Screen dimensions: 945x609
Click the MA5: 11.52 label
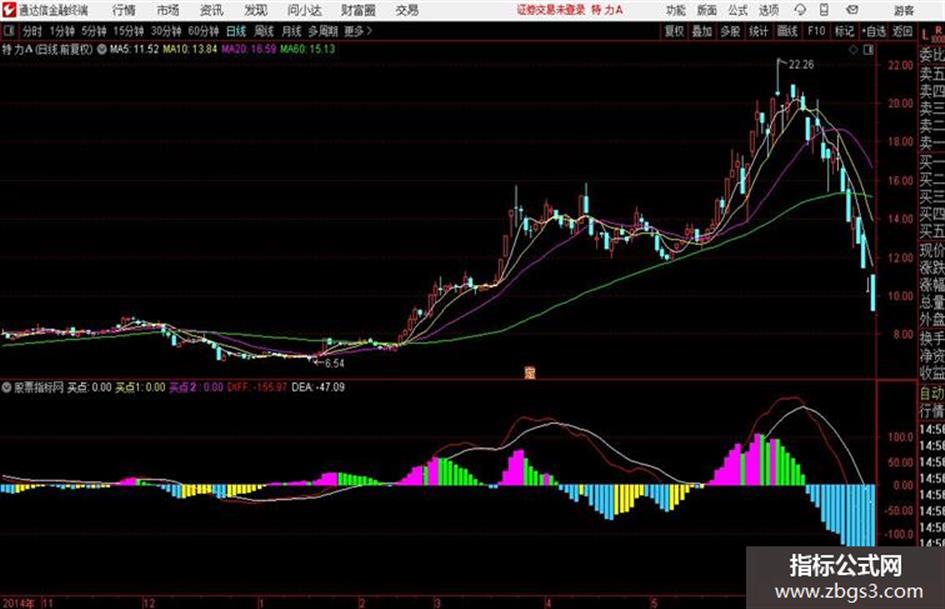[x=134, y=49]
